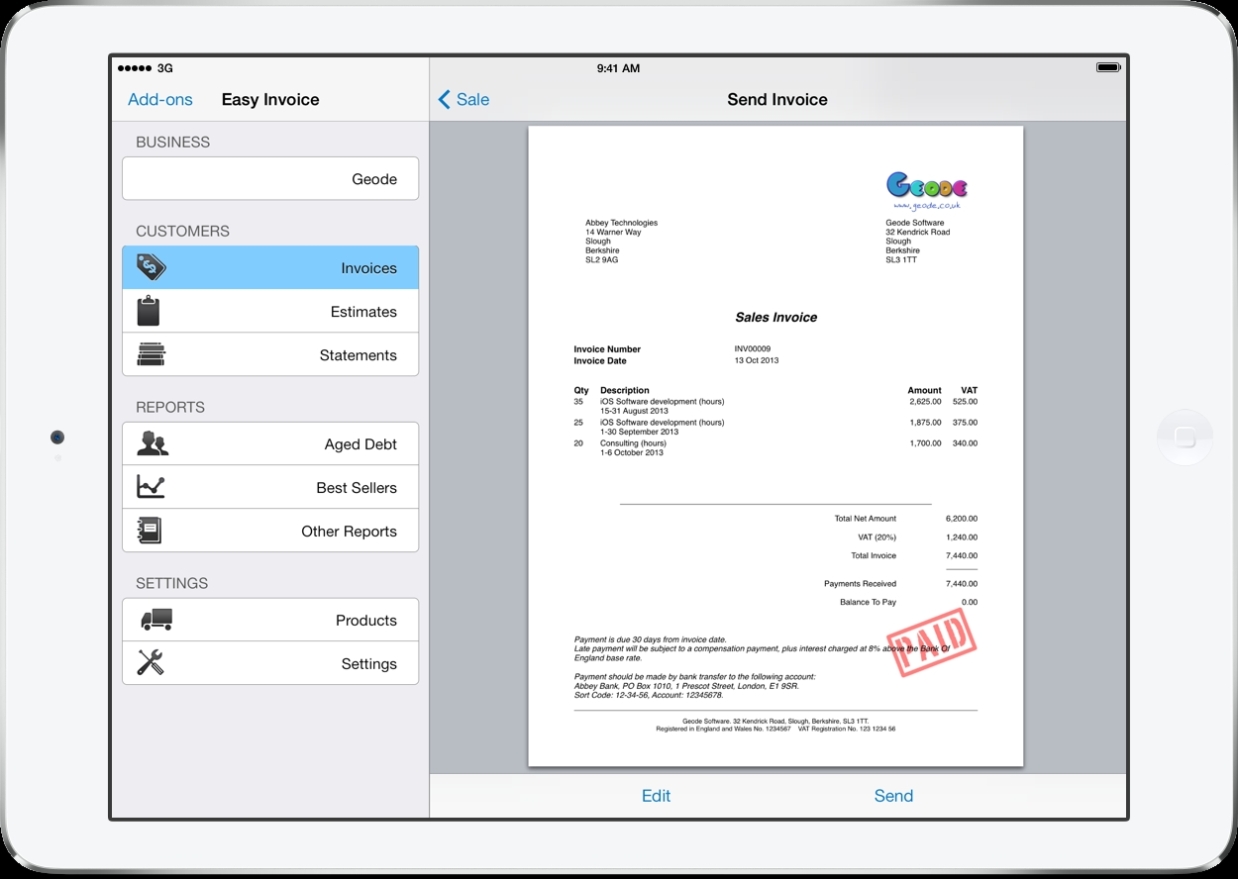Tap the Total Net Amount 6,200.00
The width and height of the screenshot is (1238, 879).
click(961, 519)
